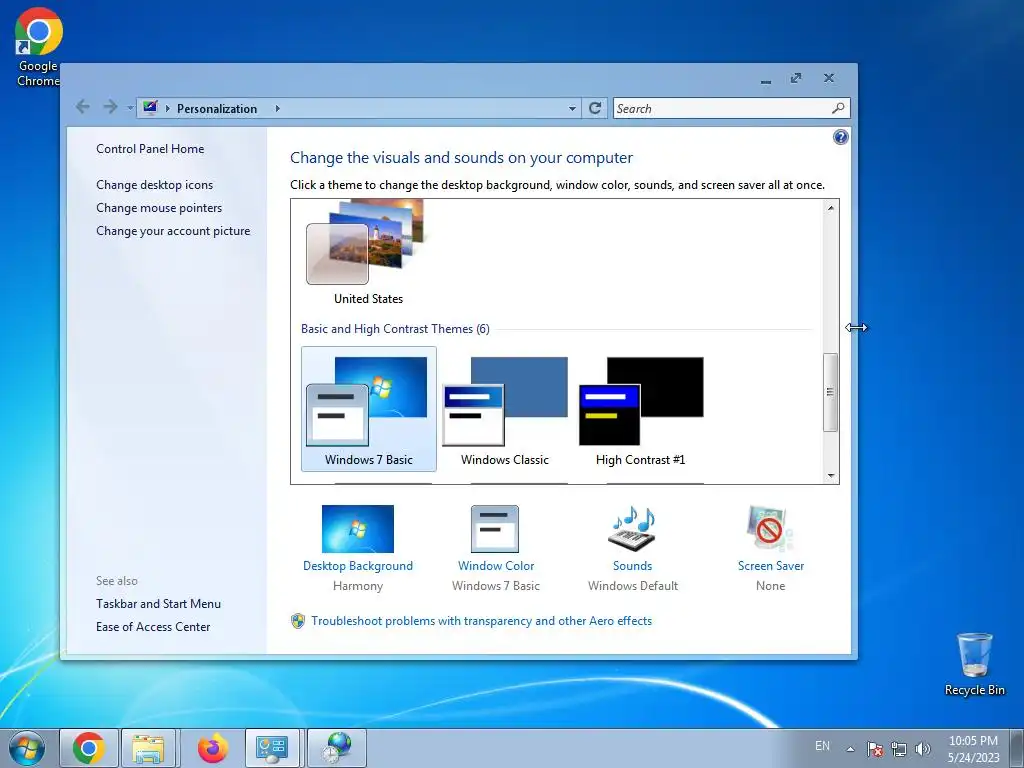The image size is (1024, 768).
Task: Open Desktop Background settings icon
Action: [x=358, y=529]
